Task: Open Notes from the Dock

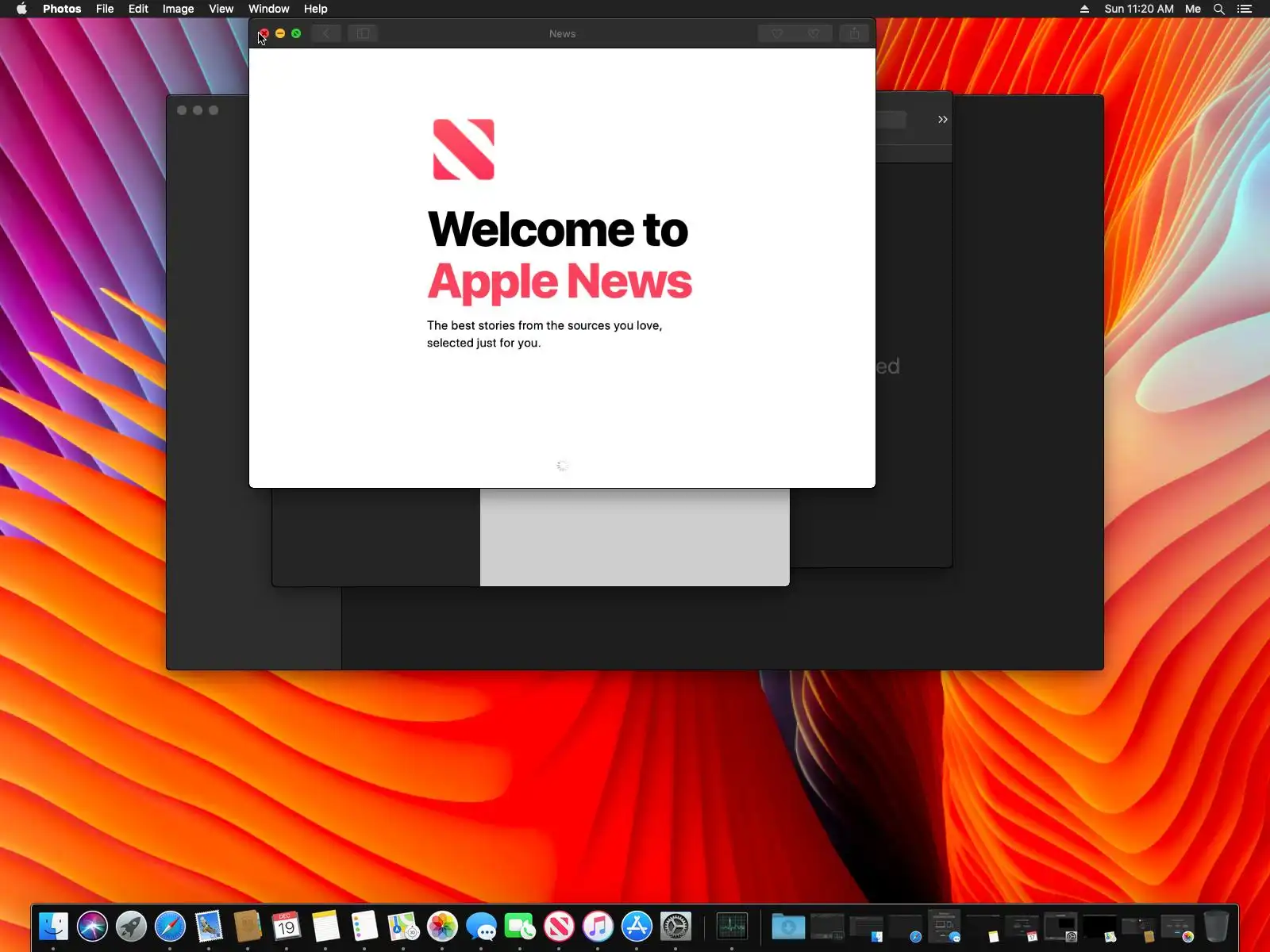Action: click(x=325, y=925)
